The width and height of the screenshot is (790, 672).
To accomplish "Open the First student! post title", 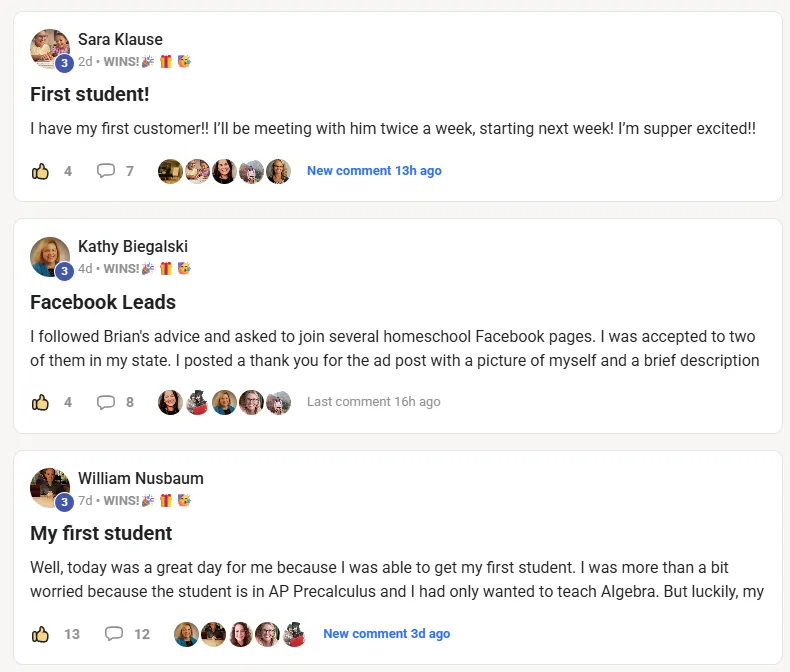I will (x=90, y=95).
